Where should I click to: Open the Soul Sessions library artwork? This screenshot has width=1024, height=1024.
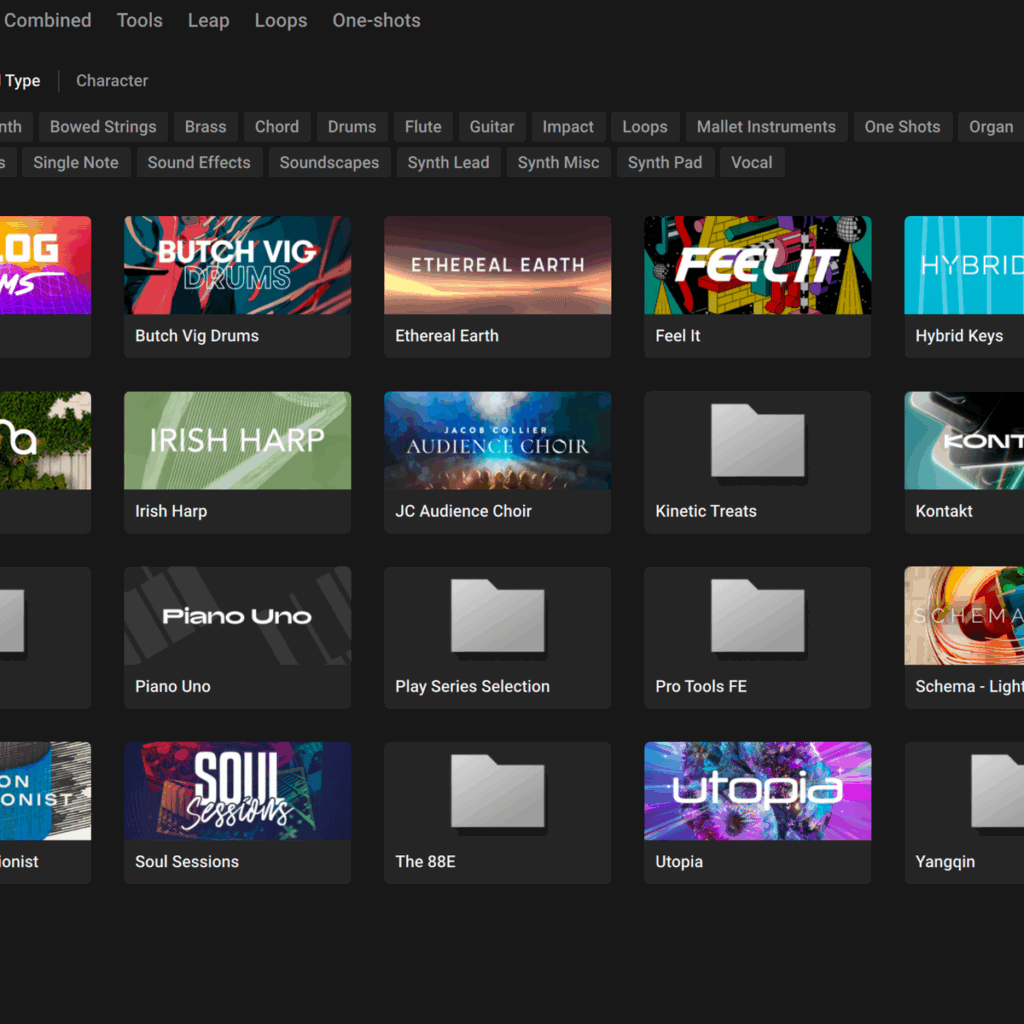(238, 791)
